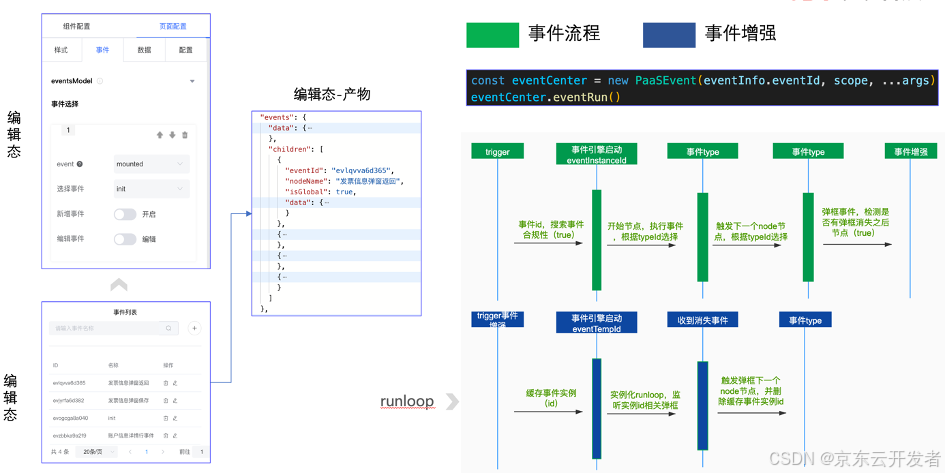Toggle the 新增事件 开启 switch
Viewport: 945px width, 474px height.
tap(125, 214)
